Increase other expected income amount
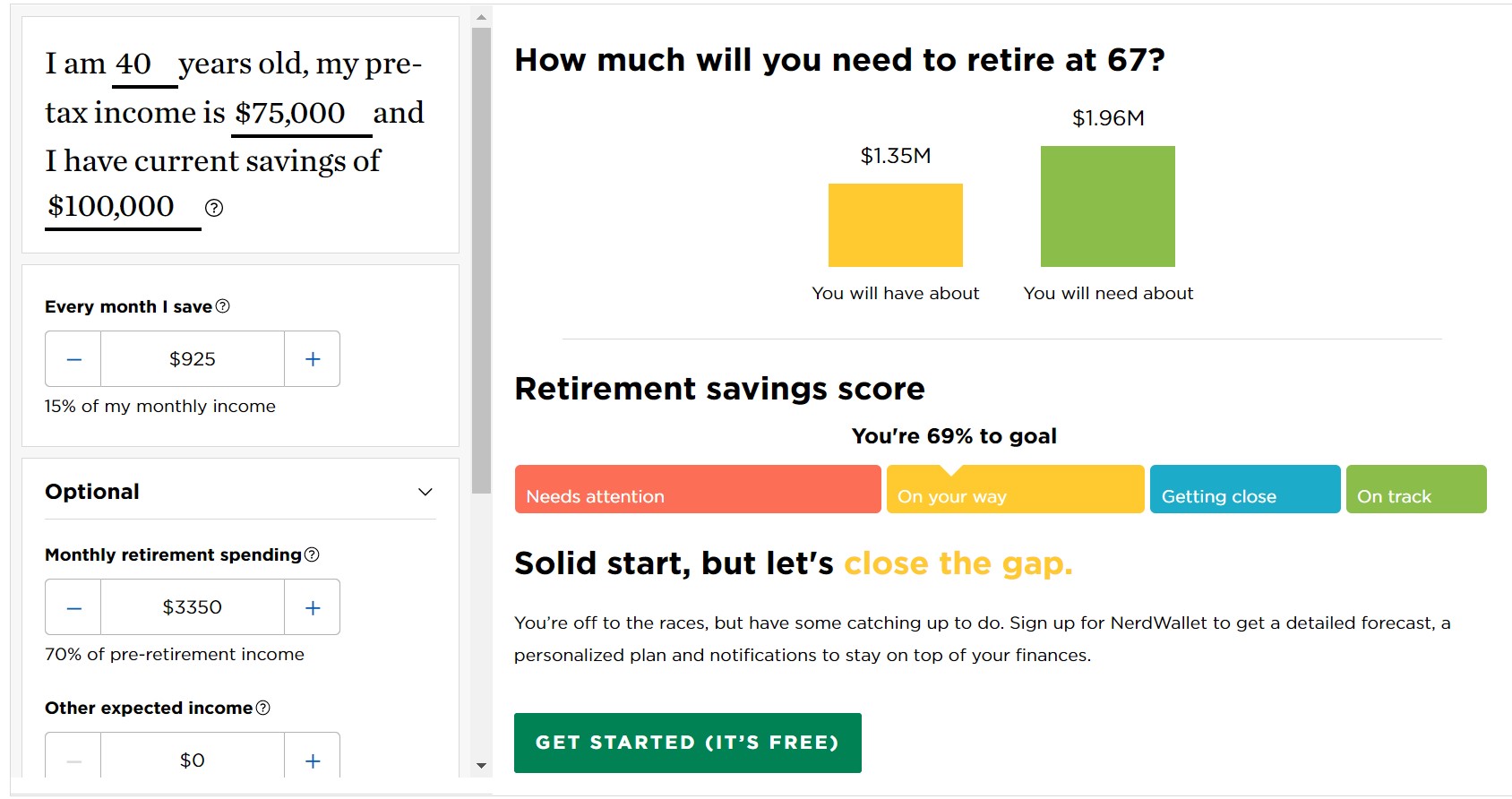This screenshot has height=799, width=1512. [x=313, y=760]
